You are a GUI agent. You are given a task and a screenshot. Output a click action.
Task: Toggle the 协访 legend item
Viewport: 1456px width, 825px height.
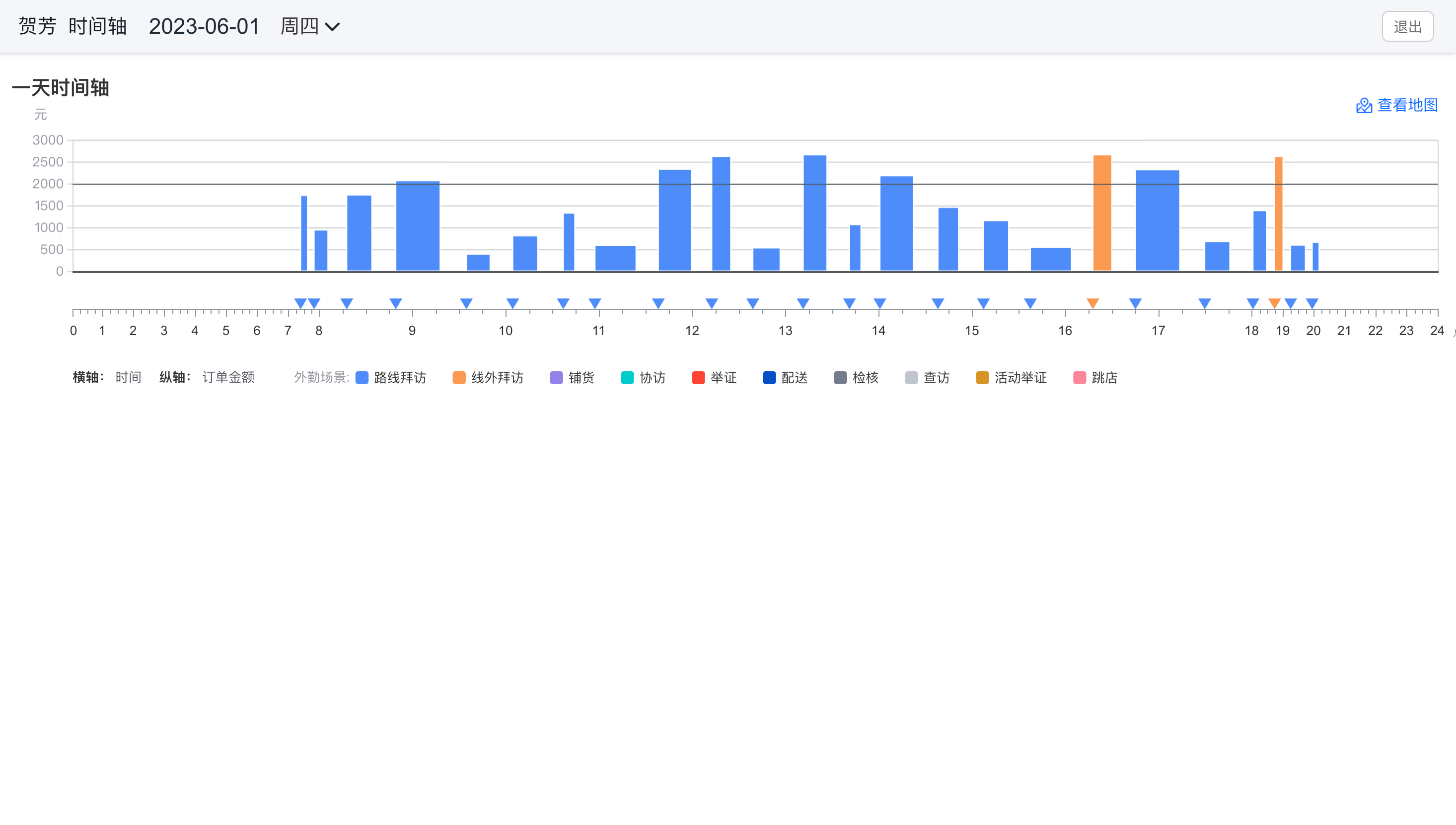[x=643, y=378]
